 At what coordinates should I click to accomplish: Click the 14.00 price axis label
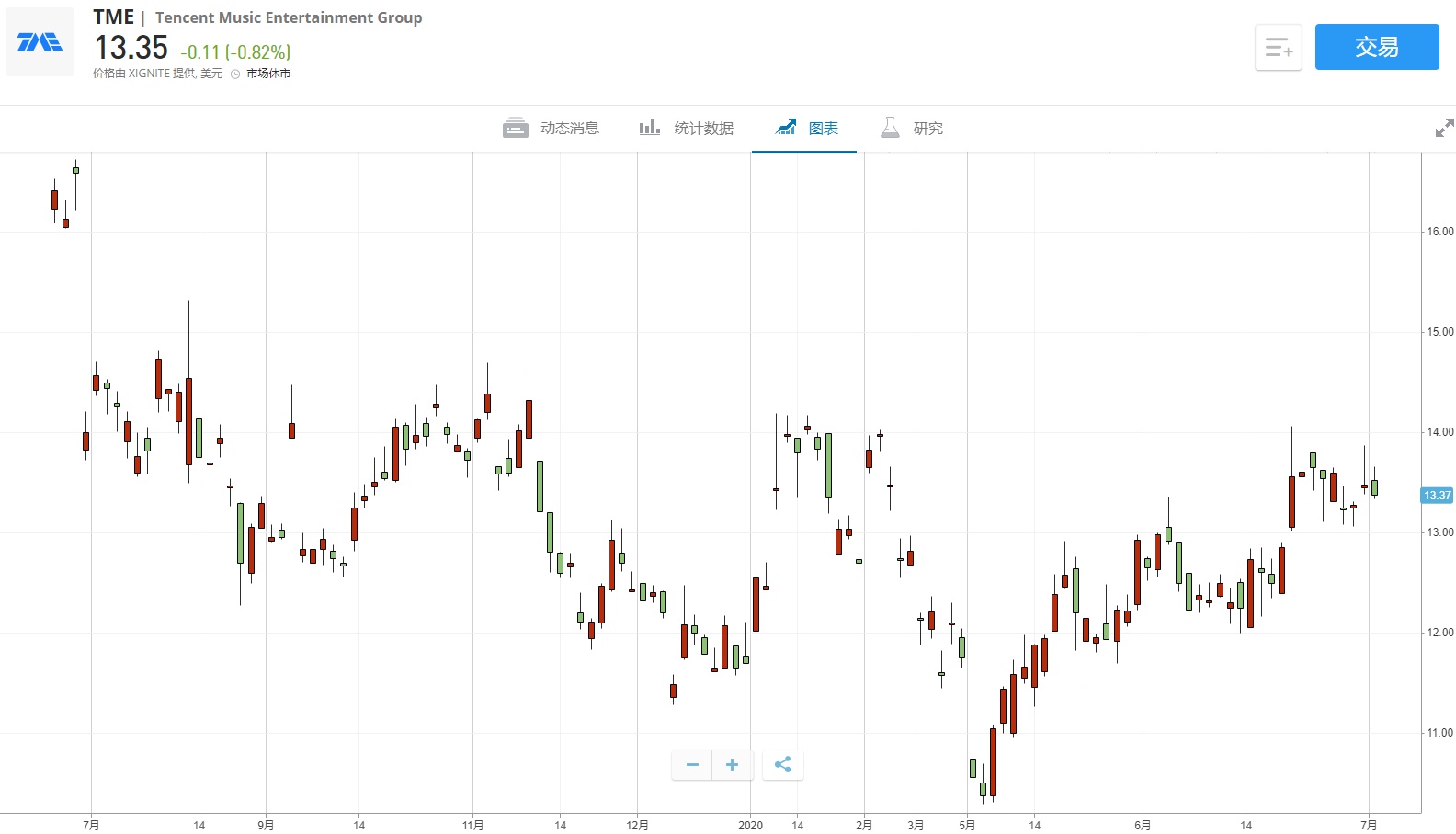point(1440,432)
